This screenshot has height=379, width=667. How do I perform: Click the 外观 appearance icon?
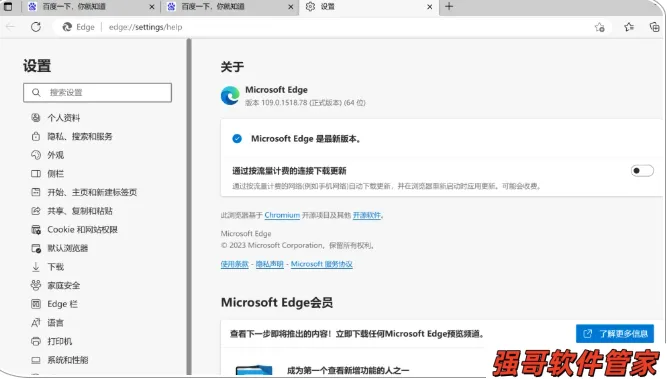[x=36, y=155]
